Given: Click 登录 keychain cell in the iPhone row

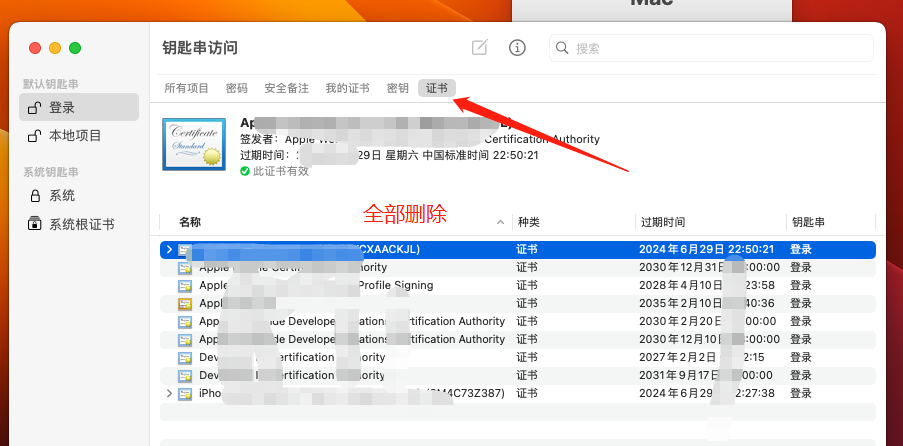Looking at the screenshot, I should 801,394.
